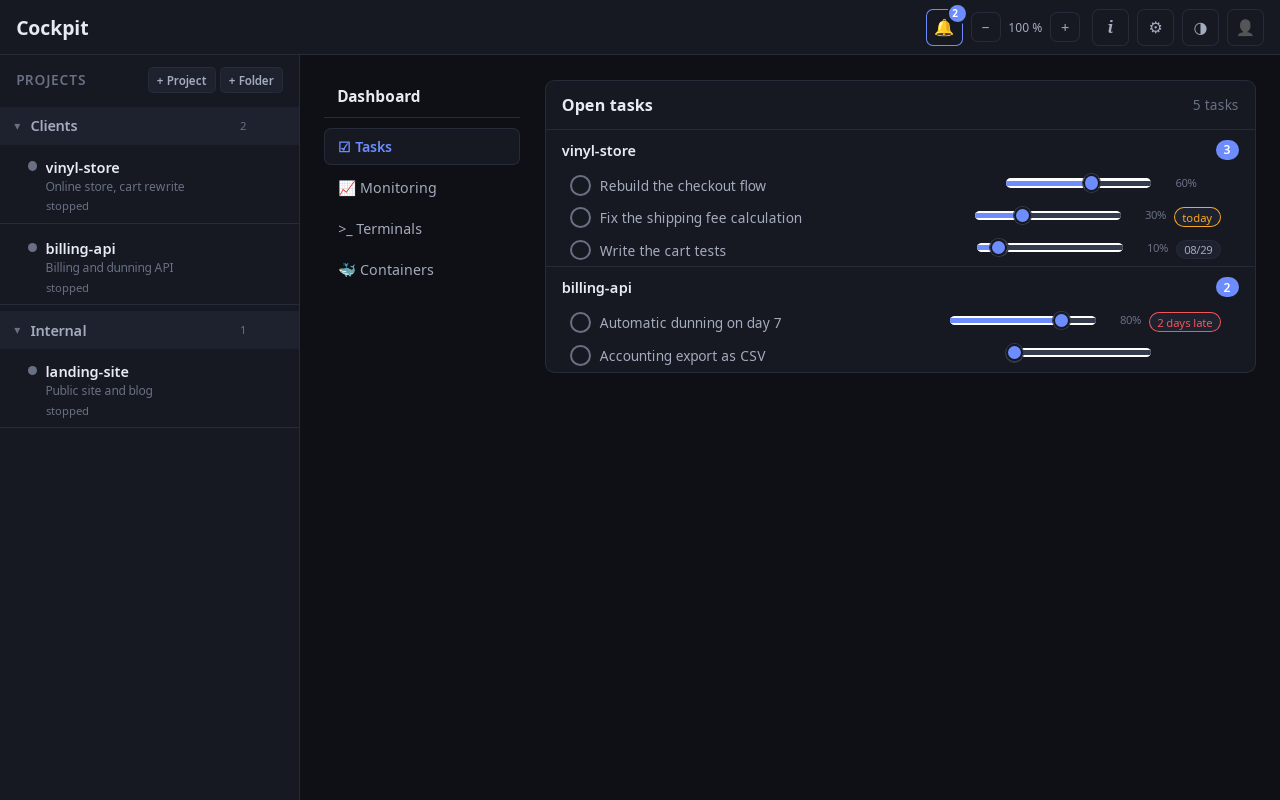Click the Accounting export progress slider
This screenshot has height=800, width=1280.
[x=1078, y=352]
